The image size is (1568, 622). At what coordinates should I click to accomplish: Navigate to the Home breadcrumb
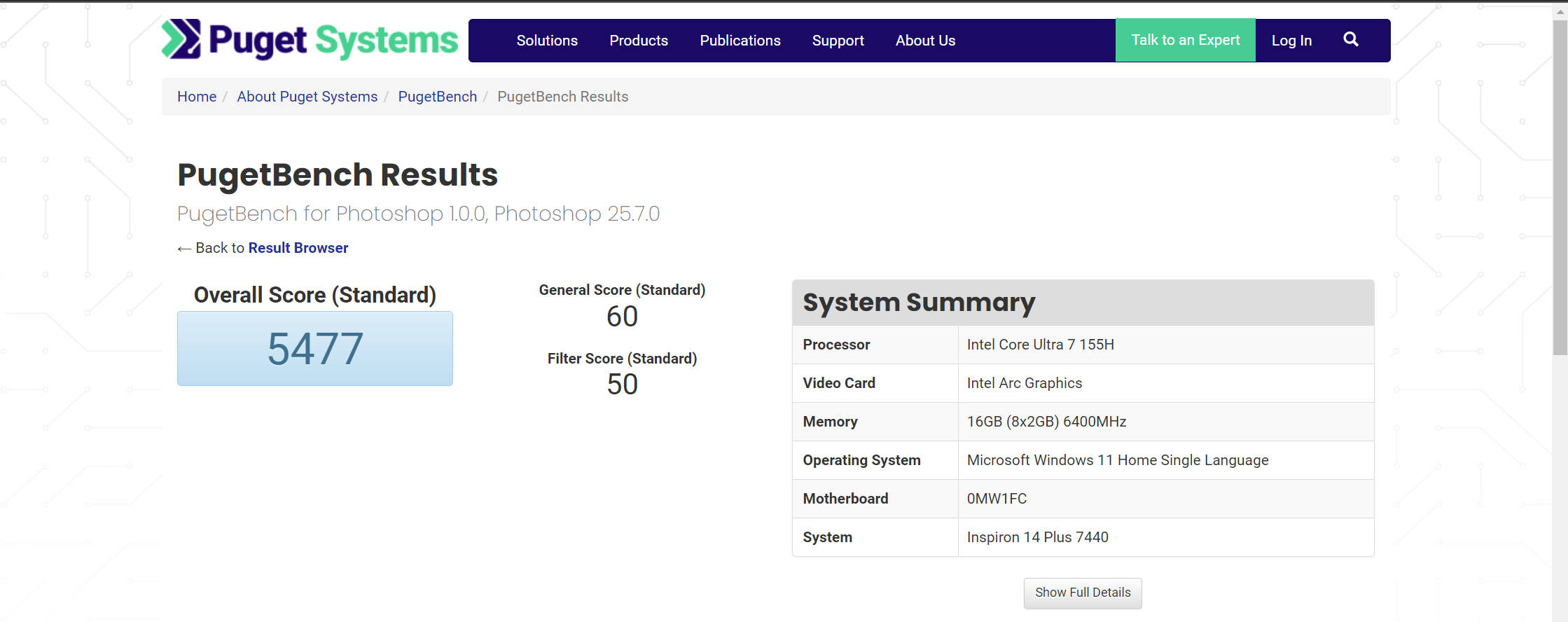(197, 97)
